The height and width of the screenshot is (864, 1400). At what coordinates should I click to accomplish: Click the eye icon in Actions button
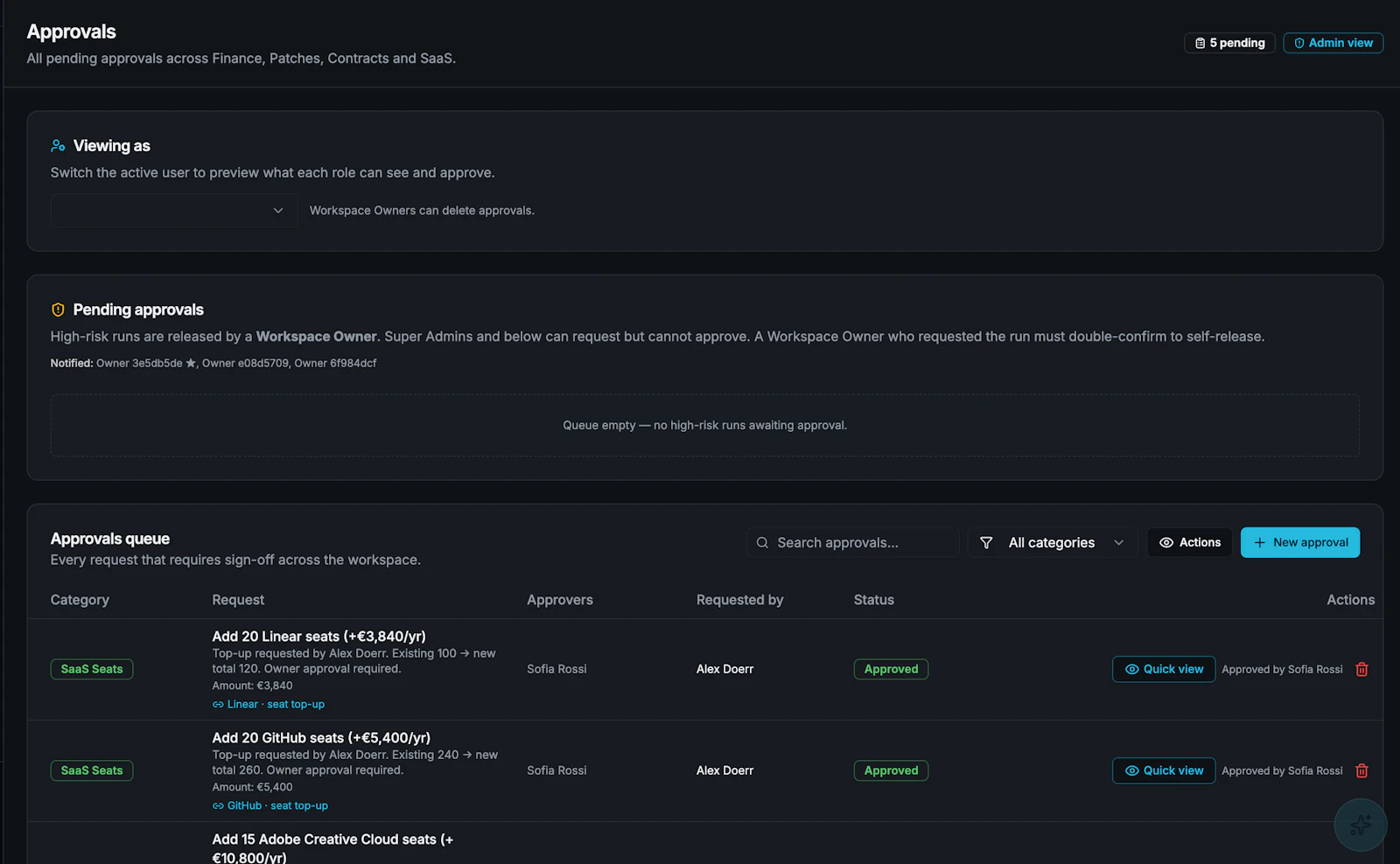pyautogui.click(x=1166, y=543)
